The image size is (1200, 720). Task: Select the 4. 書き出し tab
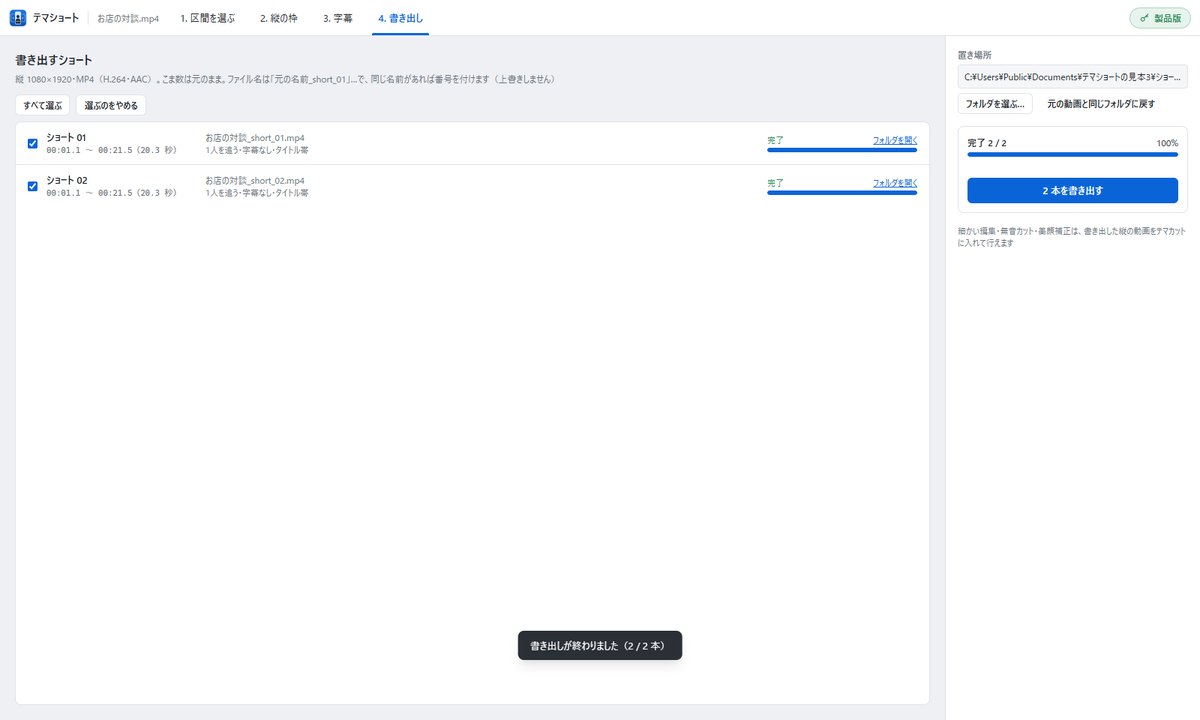(x=400, y=18)
